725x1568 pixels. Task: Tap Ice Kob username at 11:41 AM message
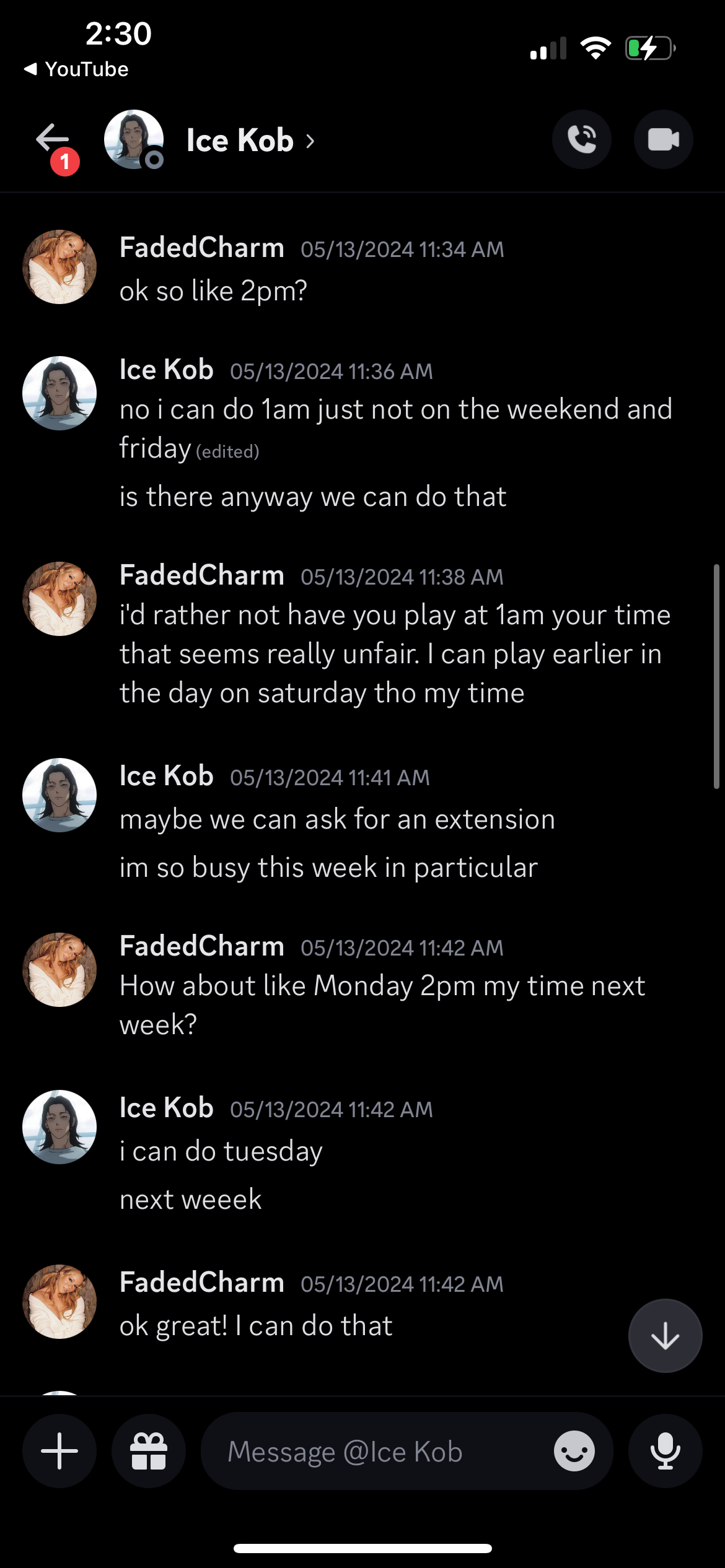point(167,776)
